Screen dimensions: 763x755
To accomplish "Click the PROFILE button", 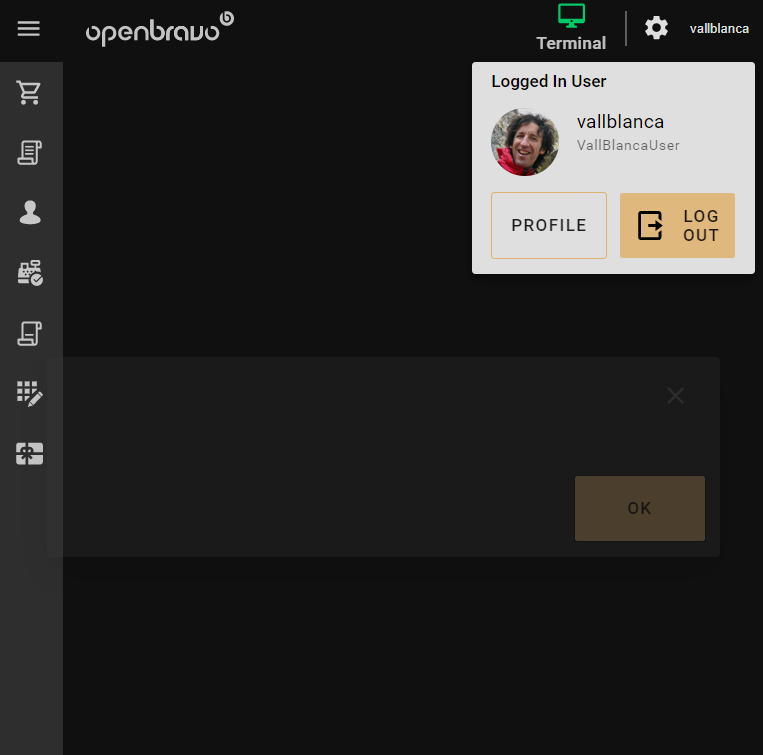I will 549,225.
